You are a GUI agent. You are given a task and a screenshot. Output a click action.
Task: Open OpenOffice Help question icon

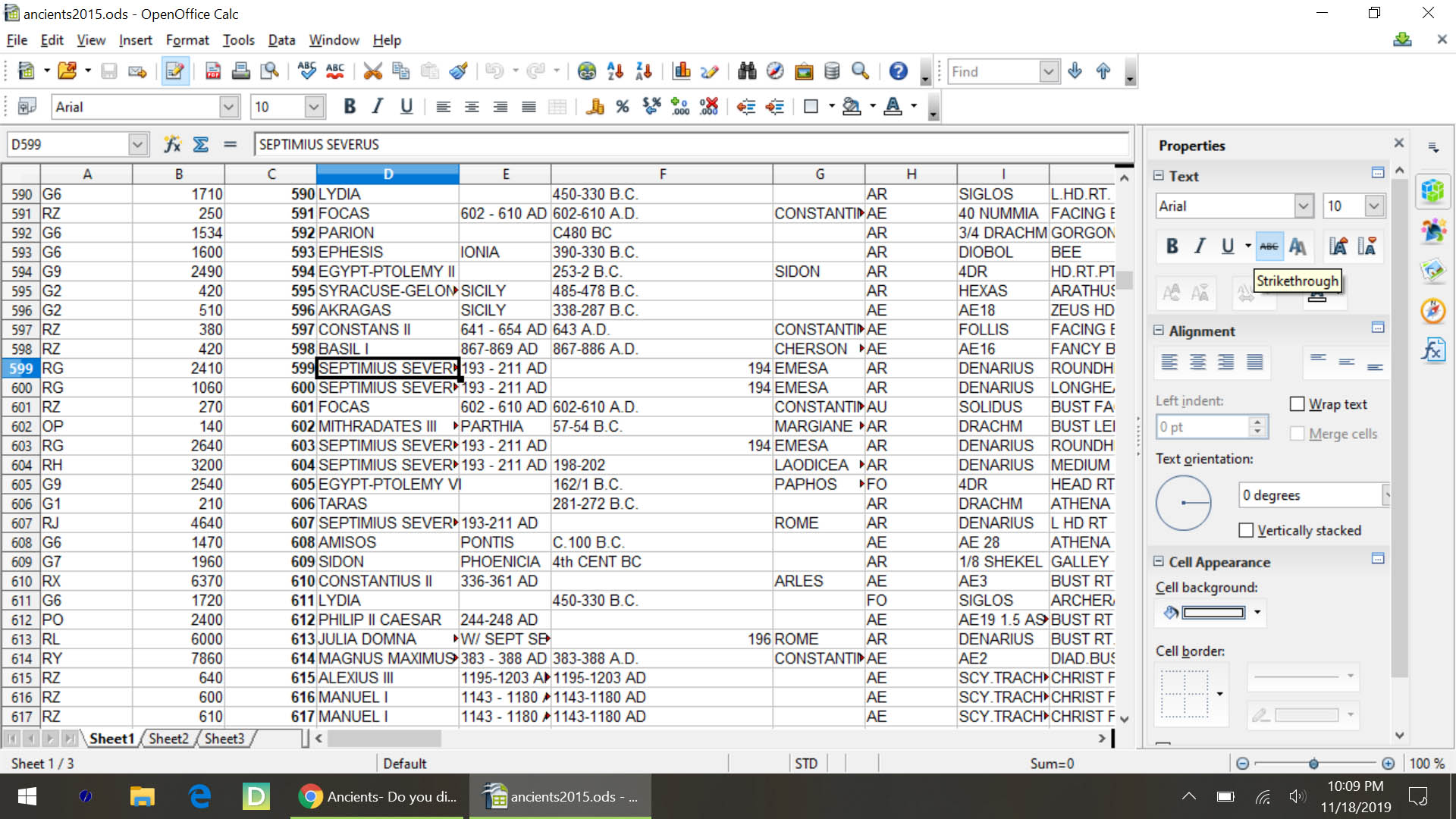click(898, 71)
